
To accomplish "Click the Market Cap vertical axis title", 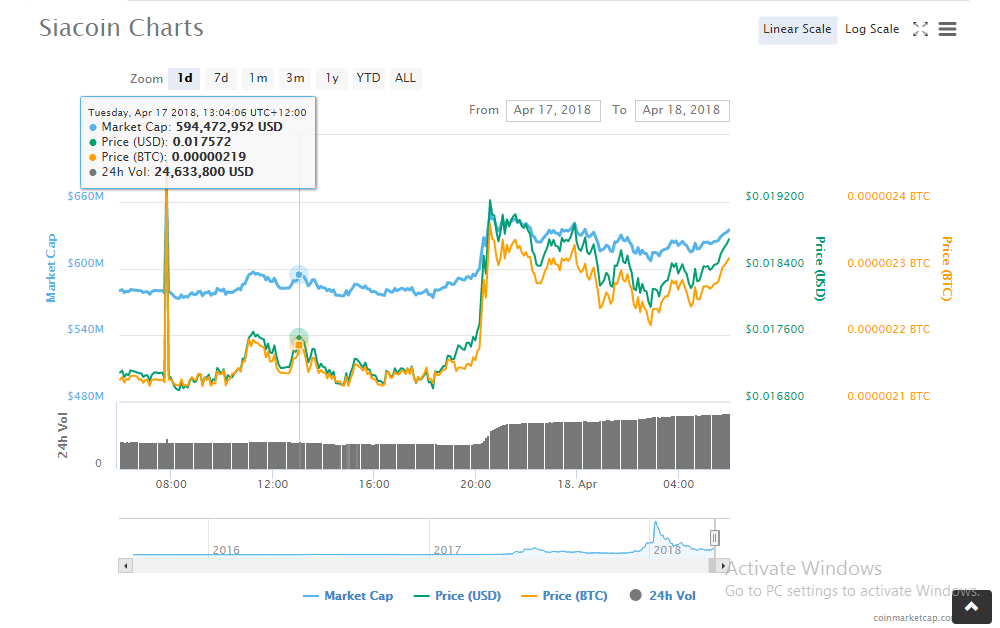I will (x=51, y=268).
